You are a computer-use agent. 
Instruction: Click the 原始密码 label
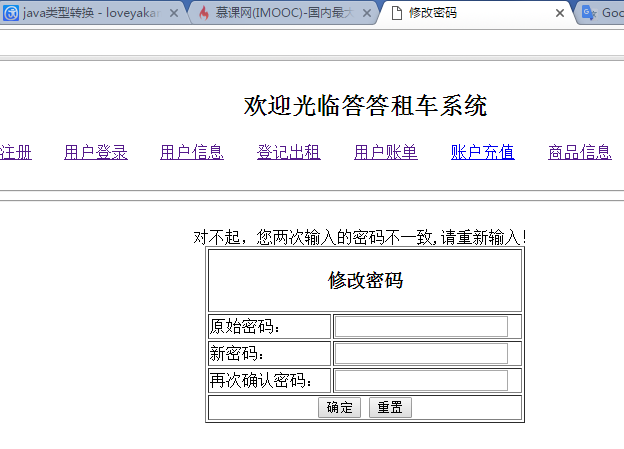point(245,327)
